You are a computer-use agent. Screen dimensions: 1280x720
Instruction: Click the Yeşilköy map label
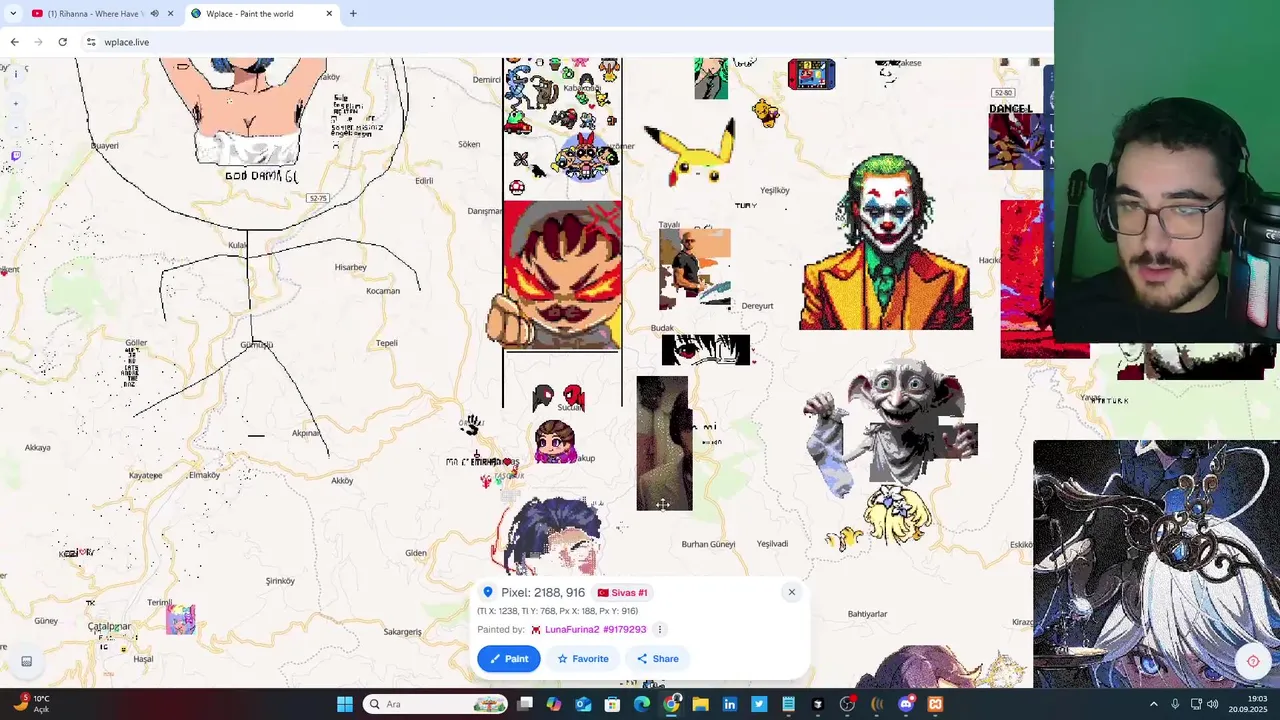tap(775, 190)
